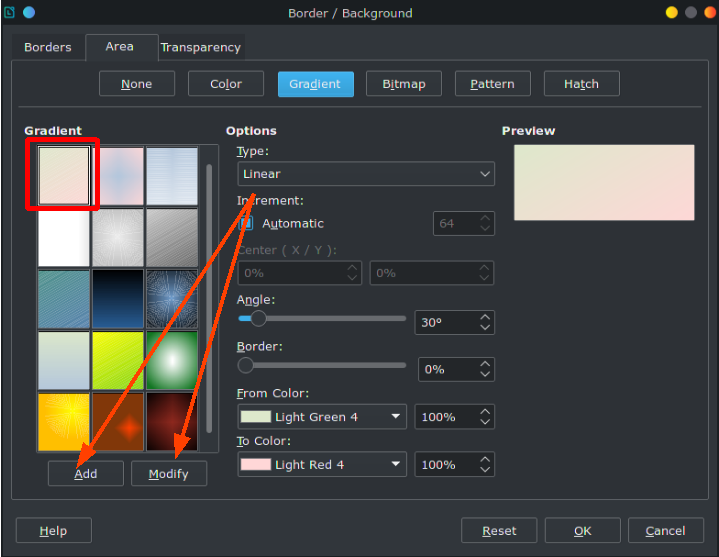The height and width of the screenshot is (557, 719).
Task: Click the Angle slider handle
Action: 258,318
